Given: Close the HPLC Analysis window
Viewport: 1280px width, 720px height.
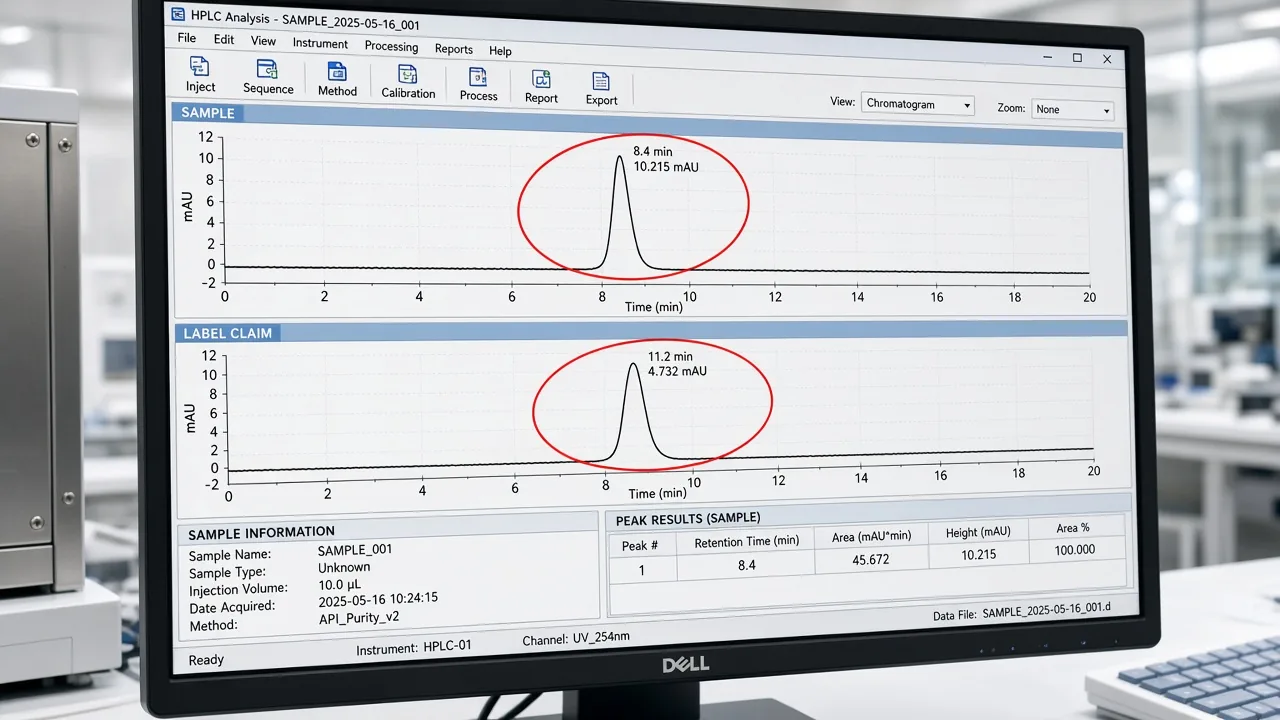Looking at the screenshot, I should [x=1107, y=60].
